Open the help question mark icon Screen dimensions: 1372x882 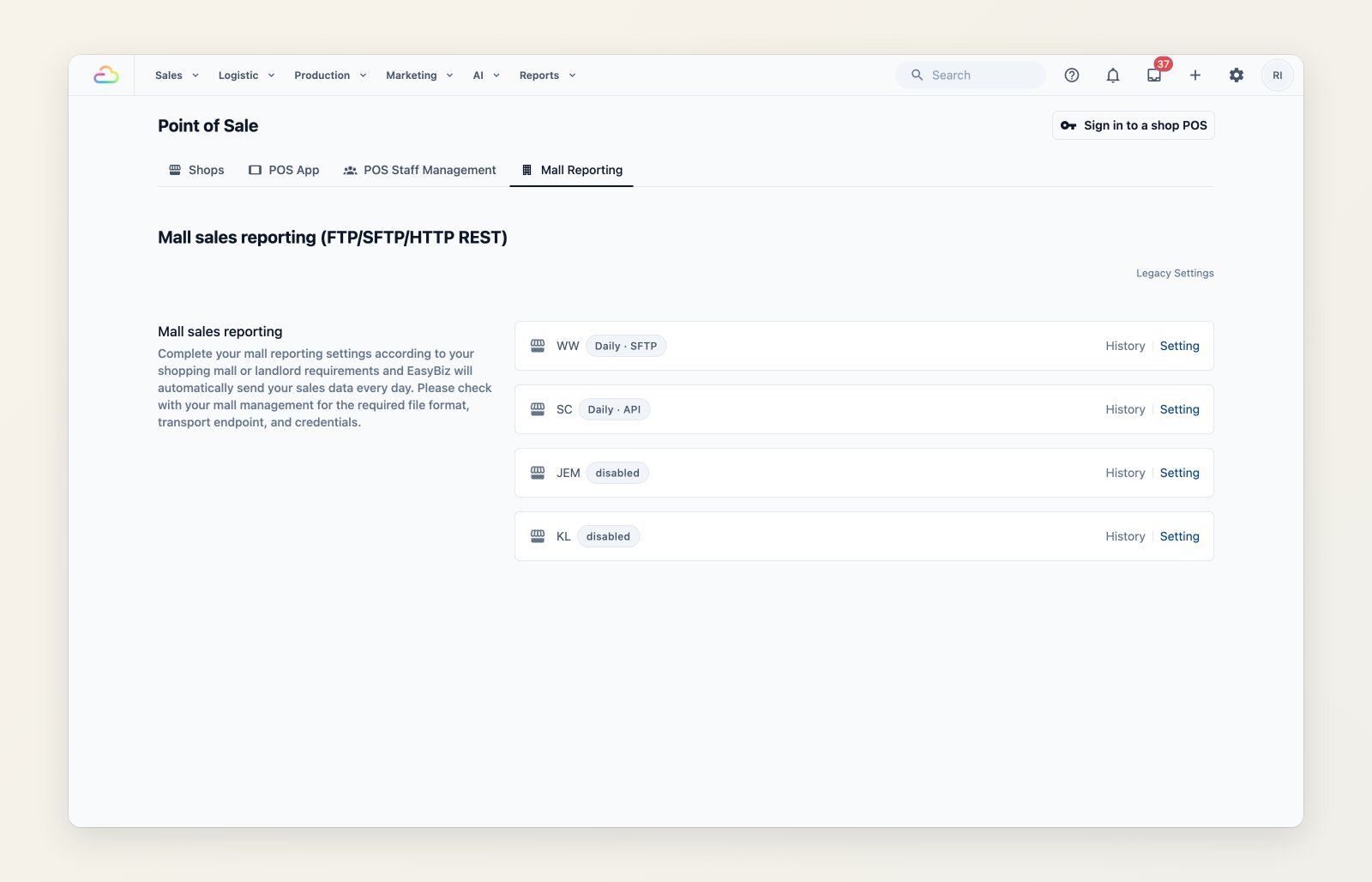tap(1072, 76)
